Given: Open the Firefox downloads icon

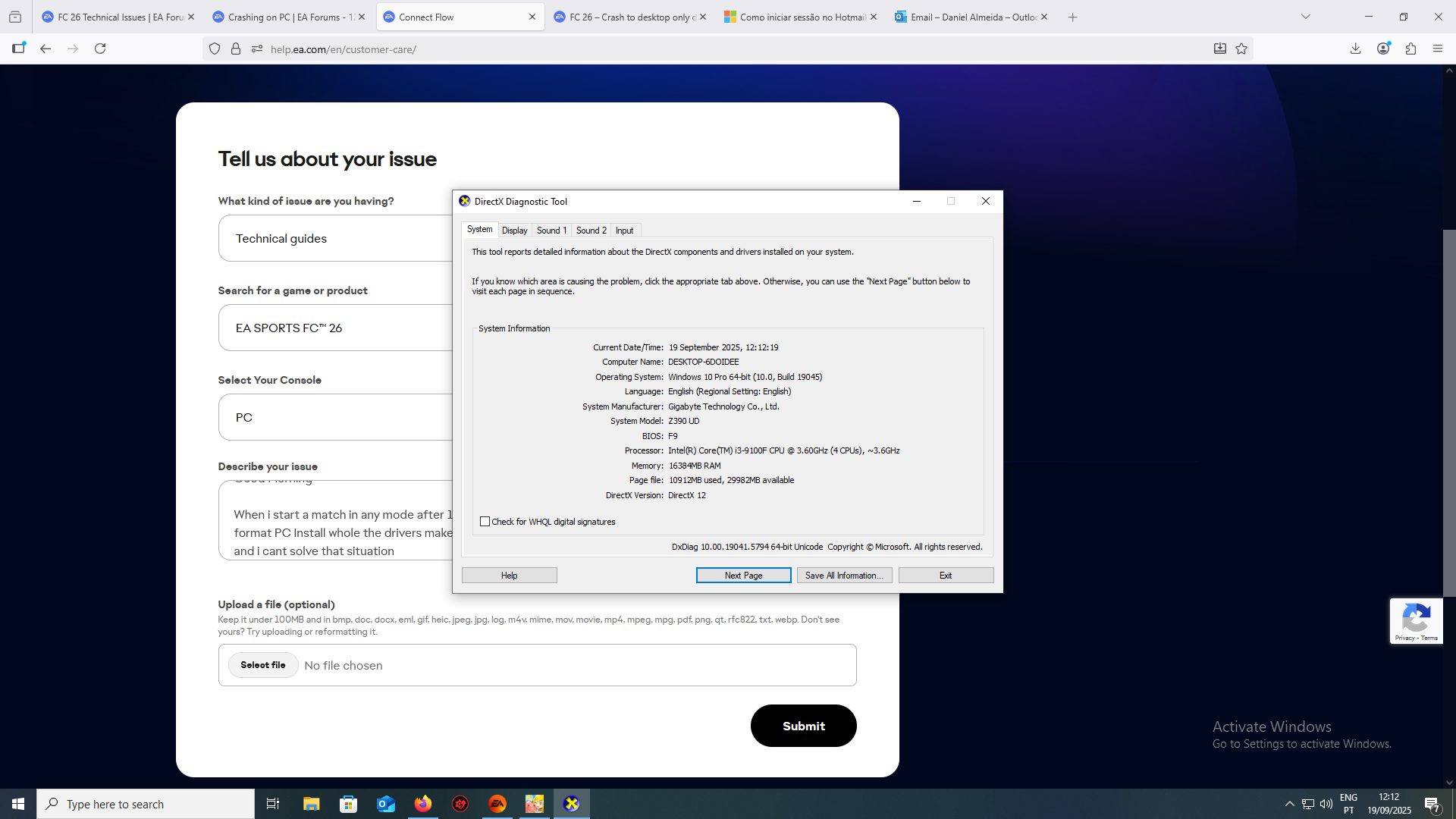Looking at the screenshot, I should pyautogui.click(x=1355, y=49).
